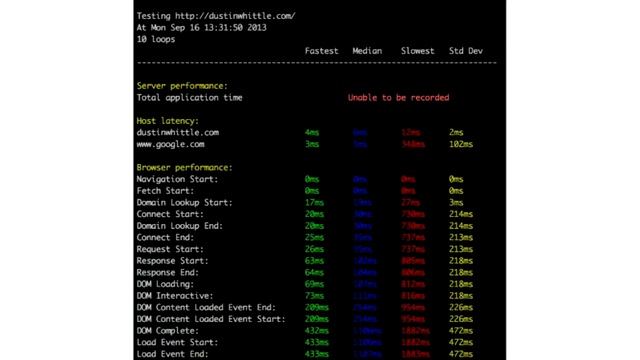The height and width of the screenshot is (360, 640).
Task: Click the 'Browser performance:' heading
Action: [184, 167]
